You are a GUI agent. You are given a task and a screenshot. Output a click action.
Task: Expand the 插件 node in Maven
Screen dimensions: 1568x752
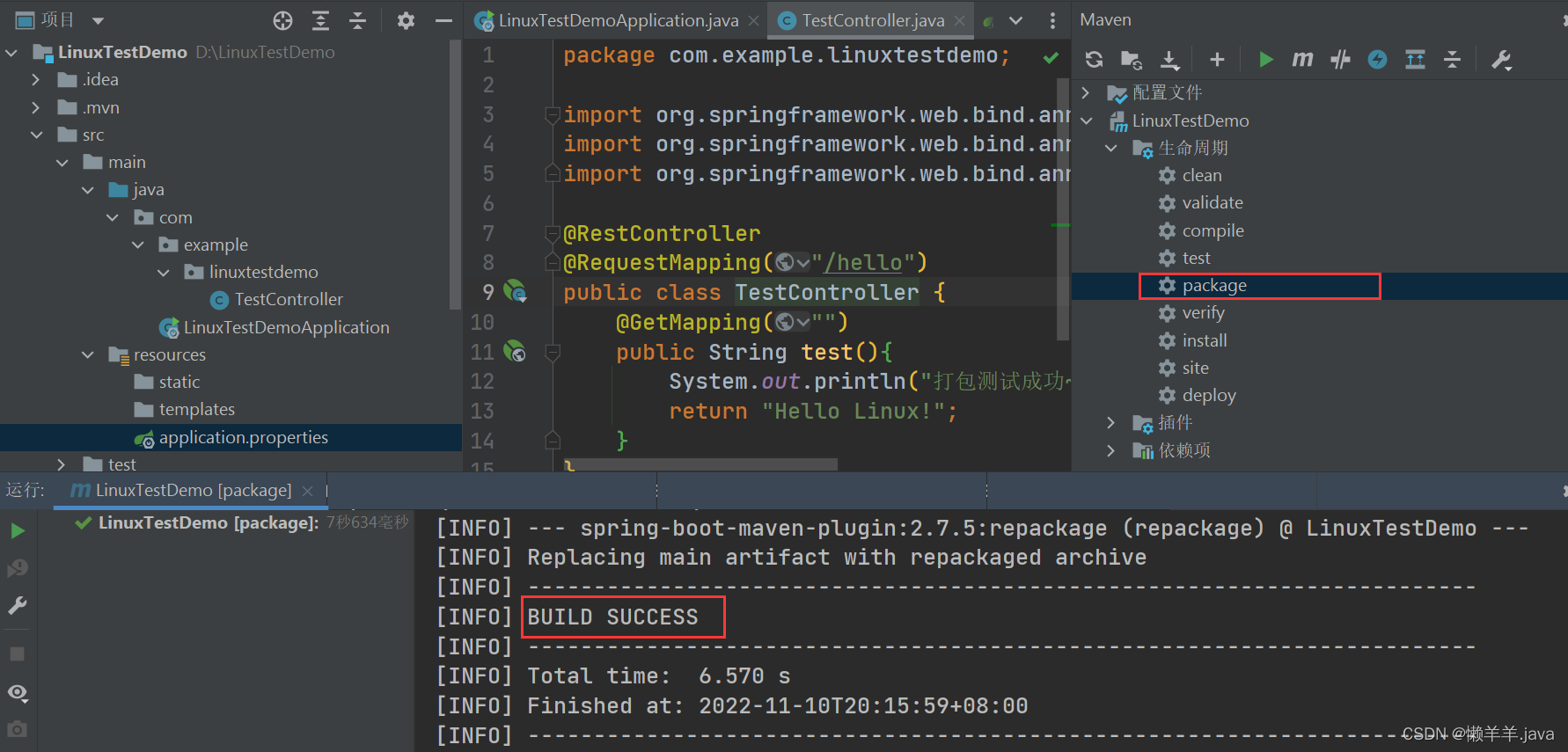1110,423
